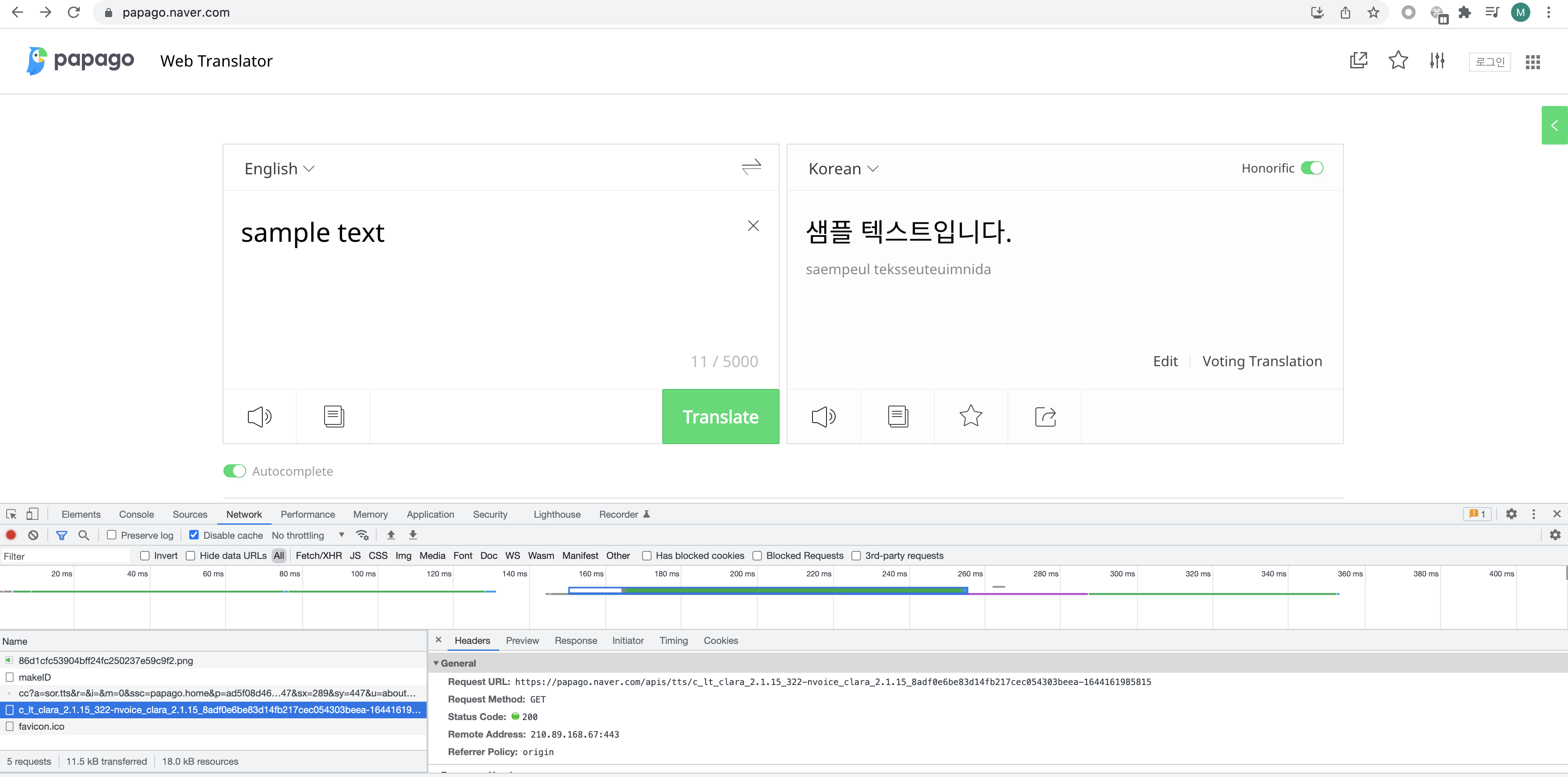This screenshot has width=1568, height=777.
Task: Open the Response tab of request
Action: 575,641
